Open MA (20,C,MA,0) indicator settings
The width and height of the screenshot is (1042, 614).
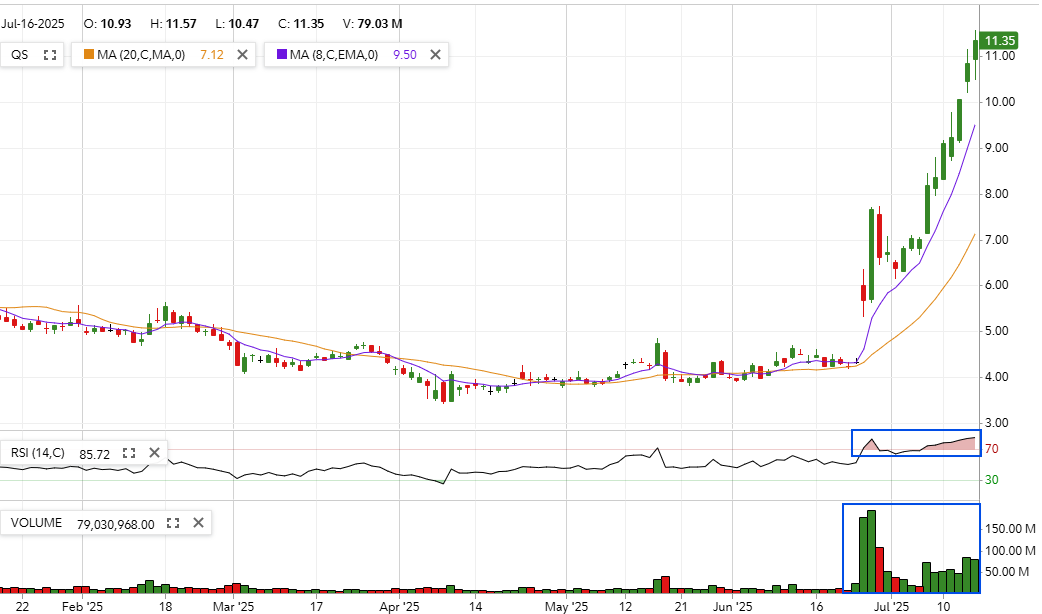[141, 55]
